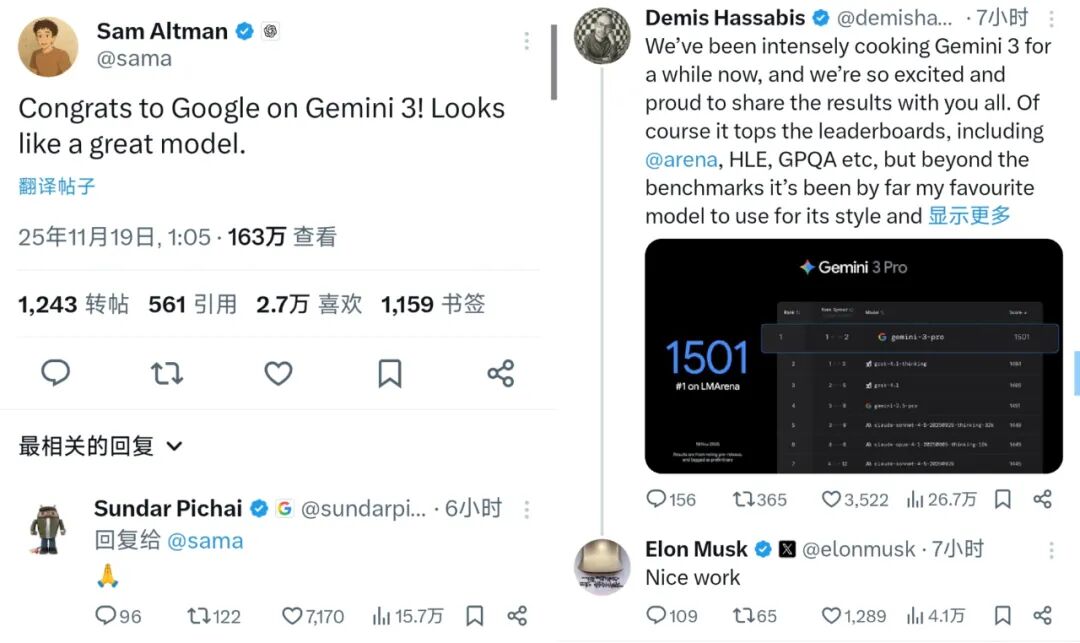Share Elon Musk's reply
This screenshot has height=643, width=1080.
click(x=1043, y=615)
